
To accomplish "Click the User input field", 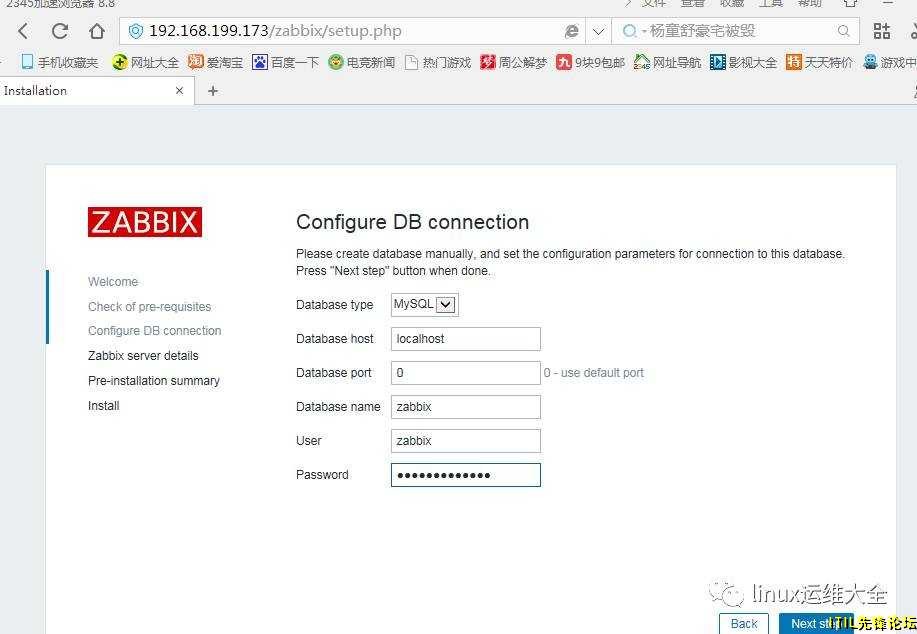I will click(x=466, y=441).
